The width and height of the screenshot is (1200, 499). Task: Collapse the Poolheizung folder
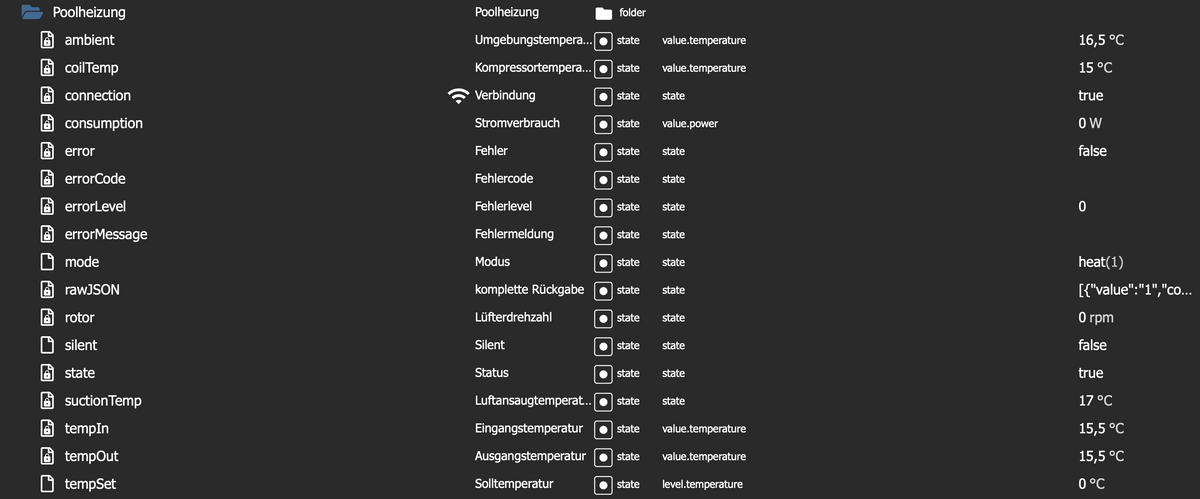tap(31, 13)
